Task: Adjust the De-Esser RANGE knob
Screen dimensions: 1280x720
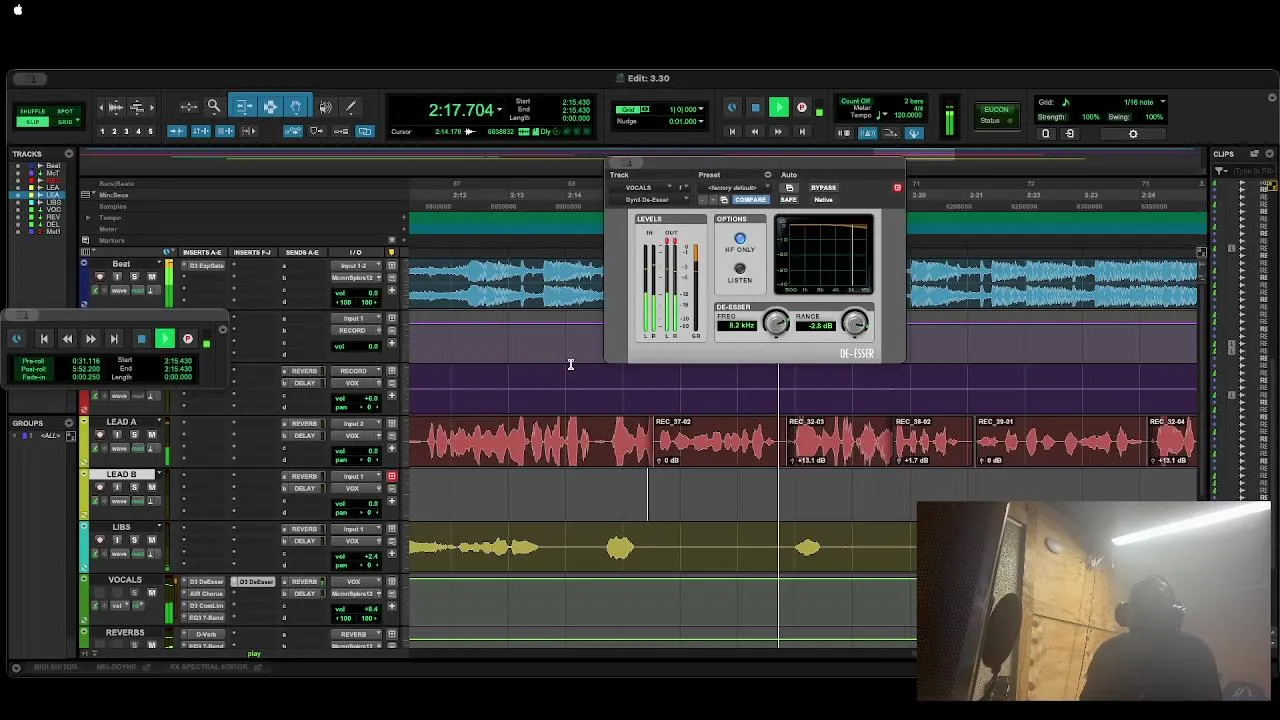Action: click(x=854, y=322)
